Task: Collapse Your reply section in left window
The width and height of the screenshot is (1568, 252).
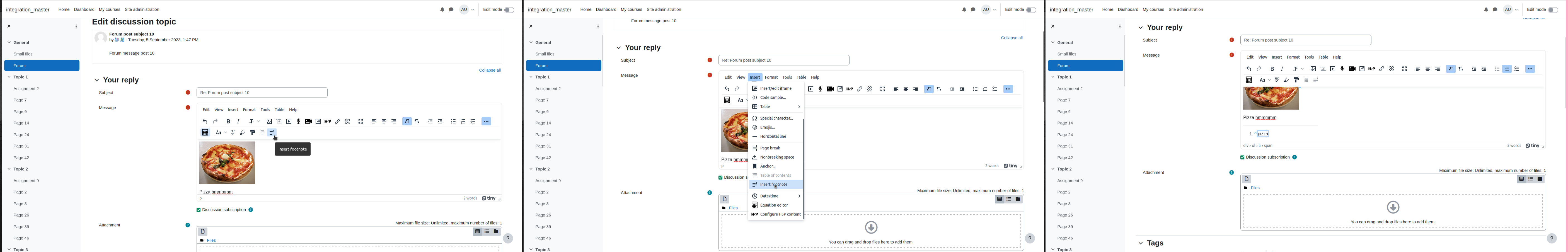Action: click(97, 80)
